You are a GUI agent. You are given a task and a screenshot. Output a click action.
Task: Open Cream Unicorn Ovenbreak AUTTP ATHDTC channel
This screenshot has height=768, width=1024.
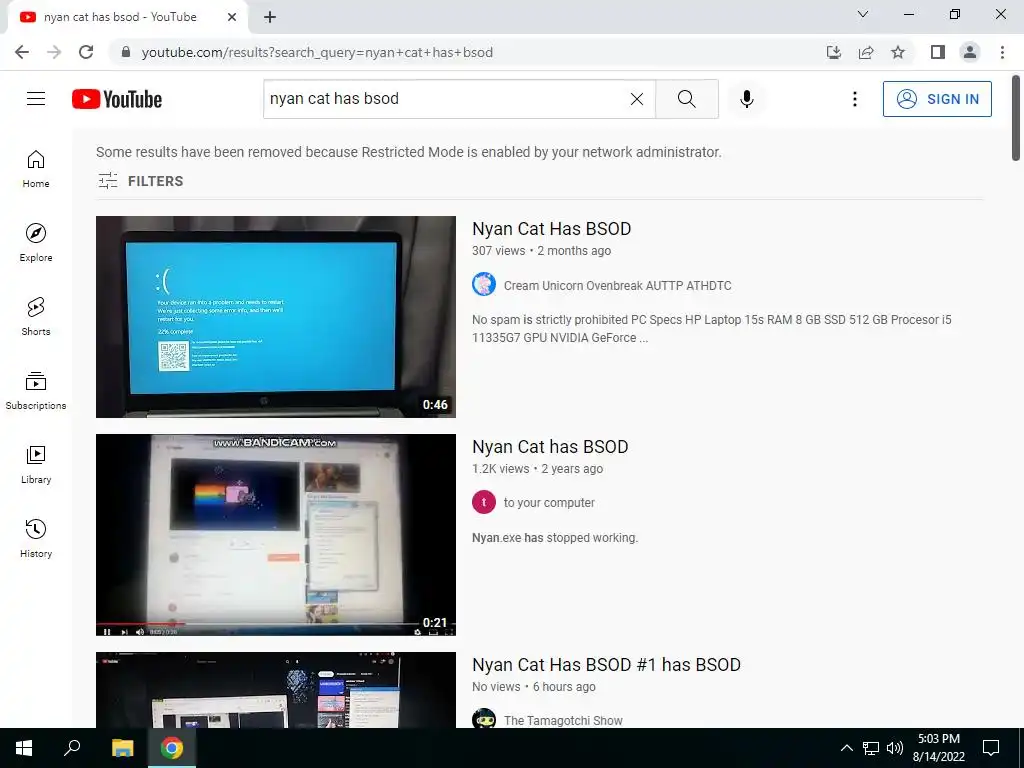(x=617, y=285)
